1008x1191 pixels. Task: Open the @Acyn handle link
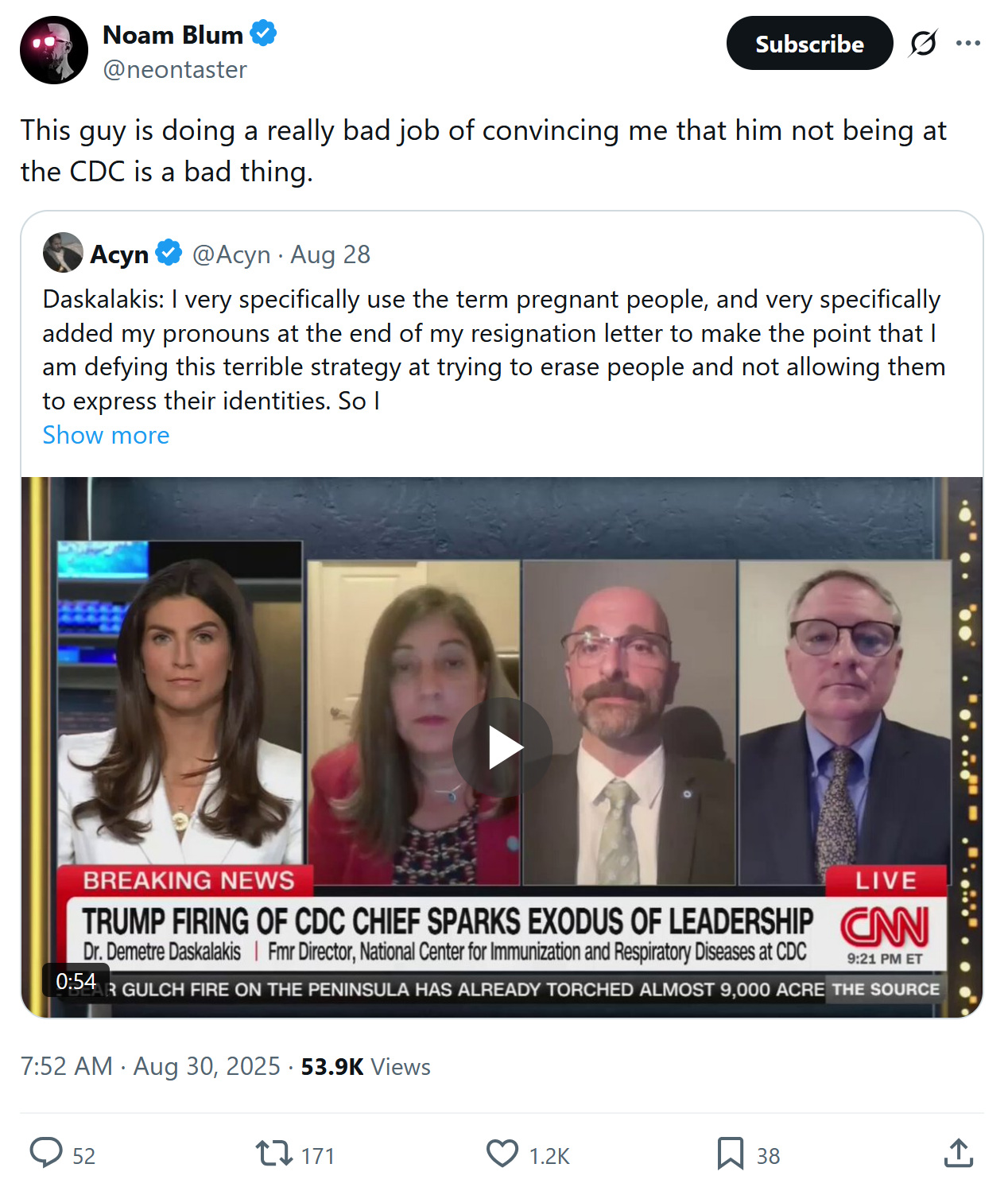(231, 254)
